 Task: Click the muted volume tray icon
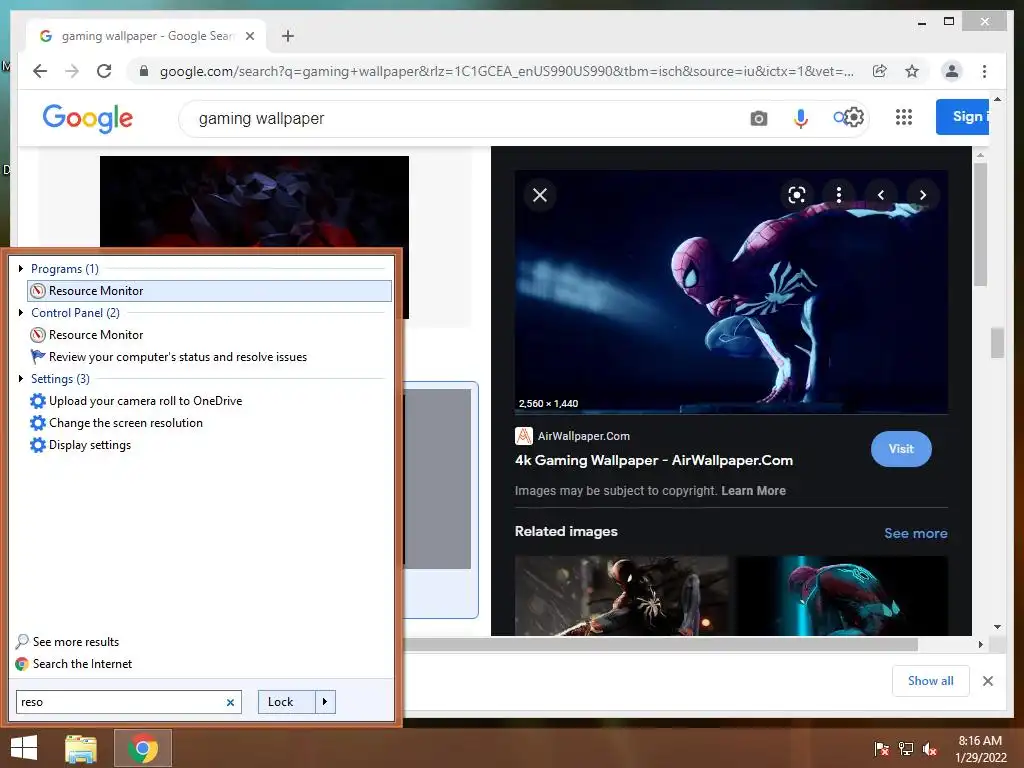tap(930, 749)
